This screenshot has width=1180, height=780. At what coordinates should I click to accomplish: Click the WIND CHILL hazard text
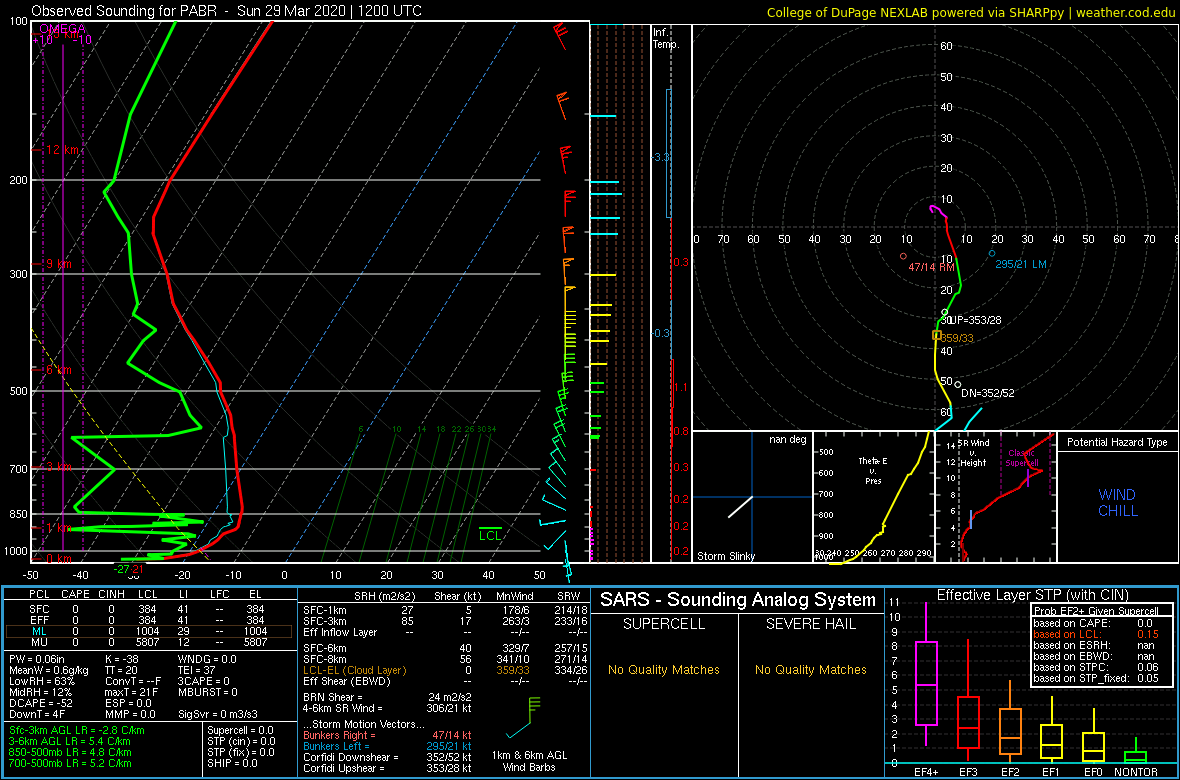tap(1117, 503)
